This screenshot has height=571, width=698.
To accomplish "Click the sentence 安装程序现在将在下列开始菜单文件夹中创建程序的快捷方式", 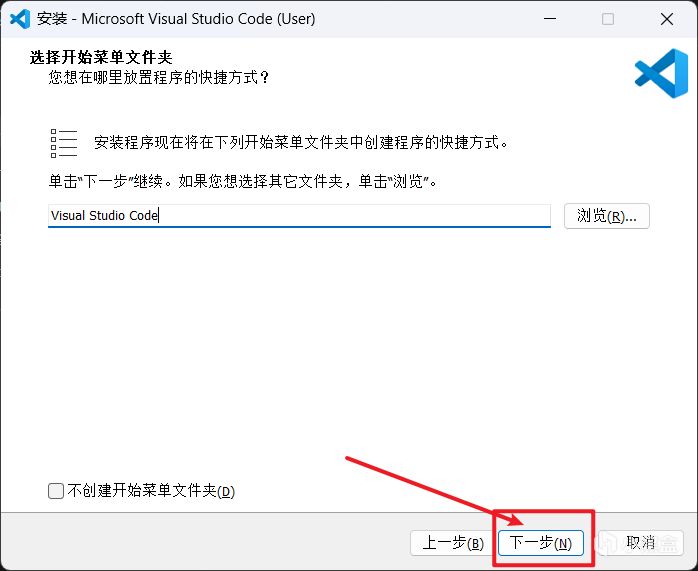I will (301, 142).
